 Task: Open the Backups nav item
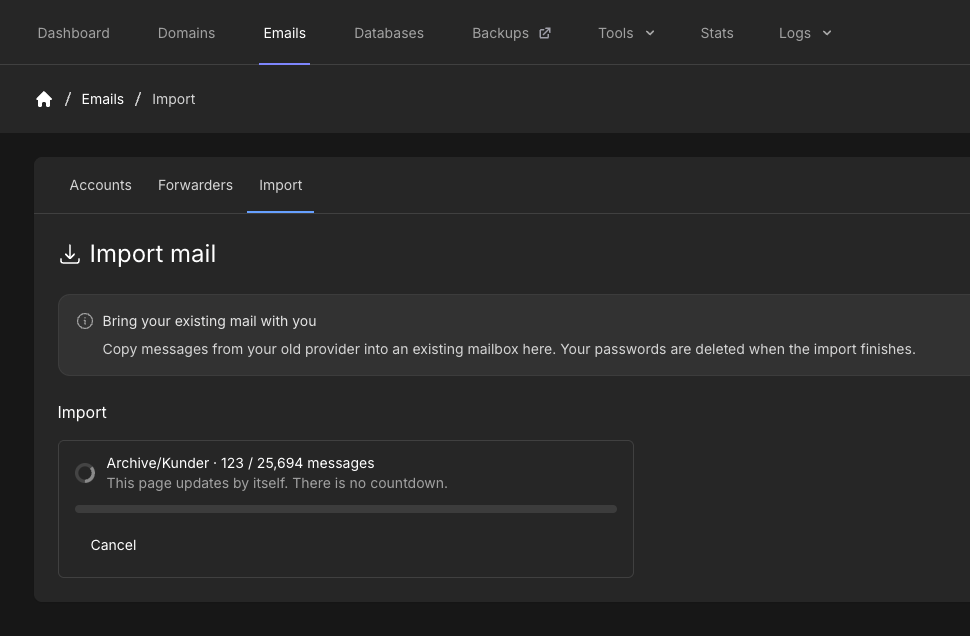point(500,33)
